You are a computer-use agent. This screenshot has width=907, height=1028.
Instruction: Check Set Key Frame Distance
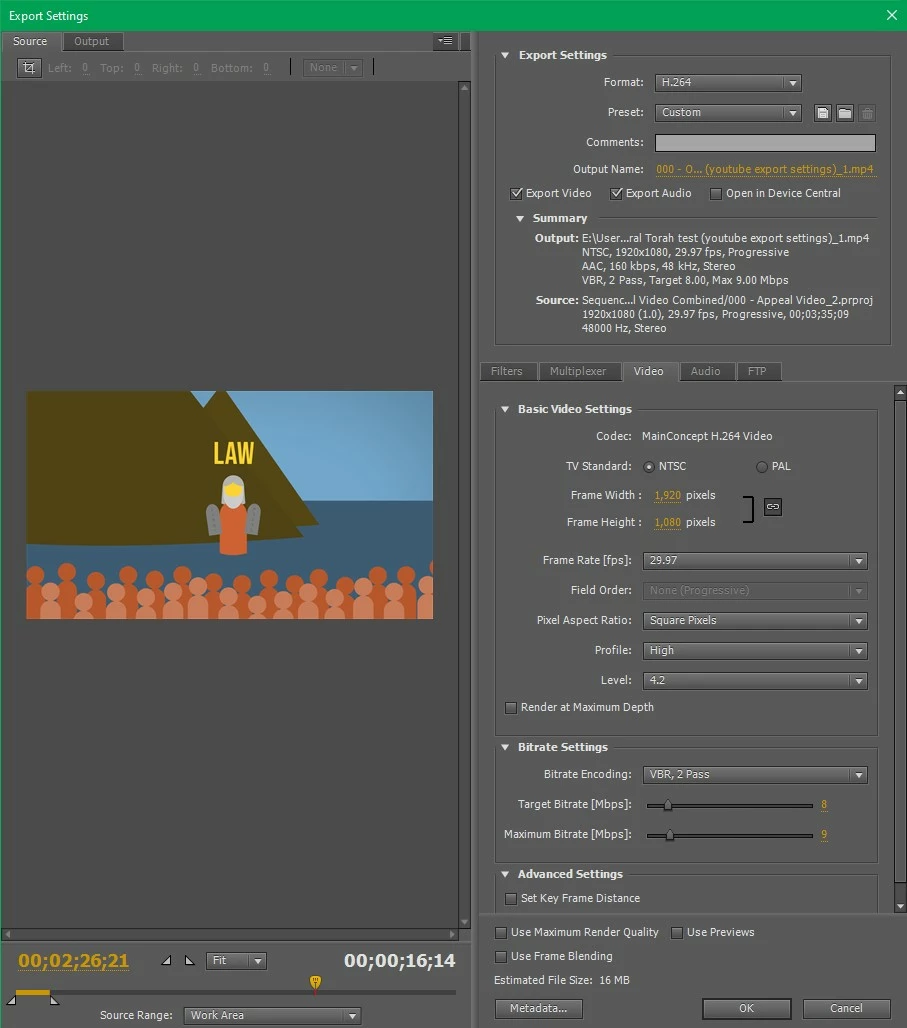(510, 898)
